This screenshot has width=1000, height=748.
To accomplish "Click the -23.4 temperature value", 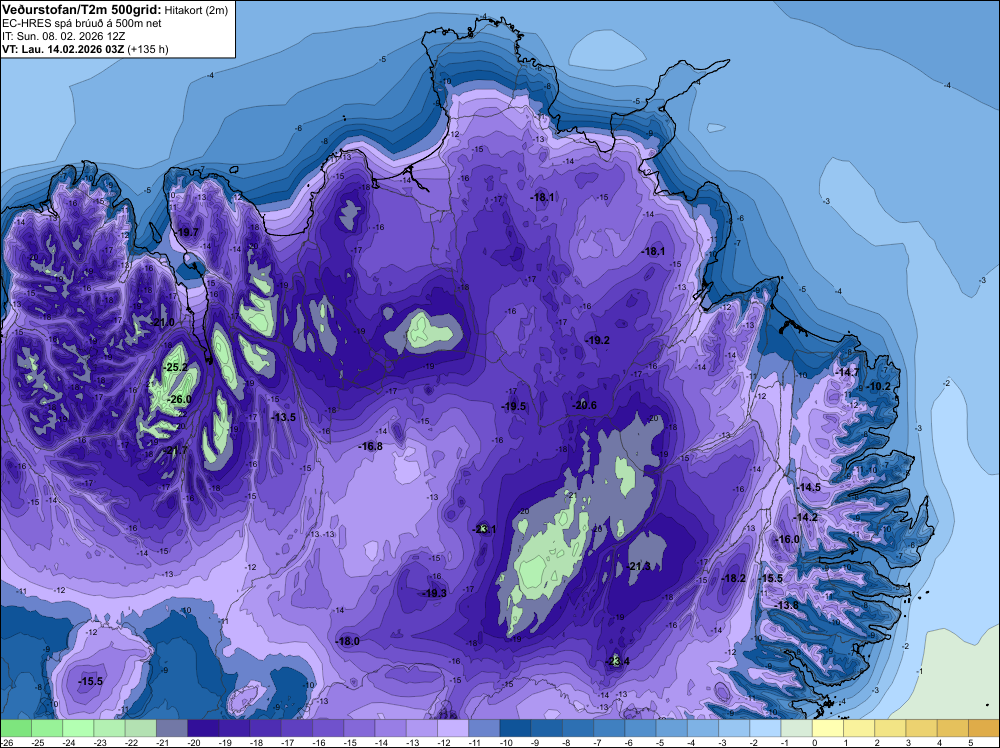I will coord(617,661).
